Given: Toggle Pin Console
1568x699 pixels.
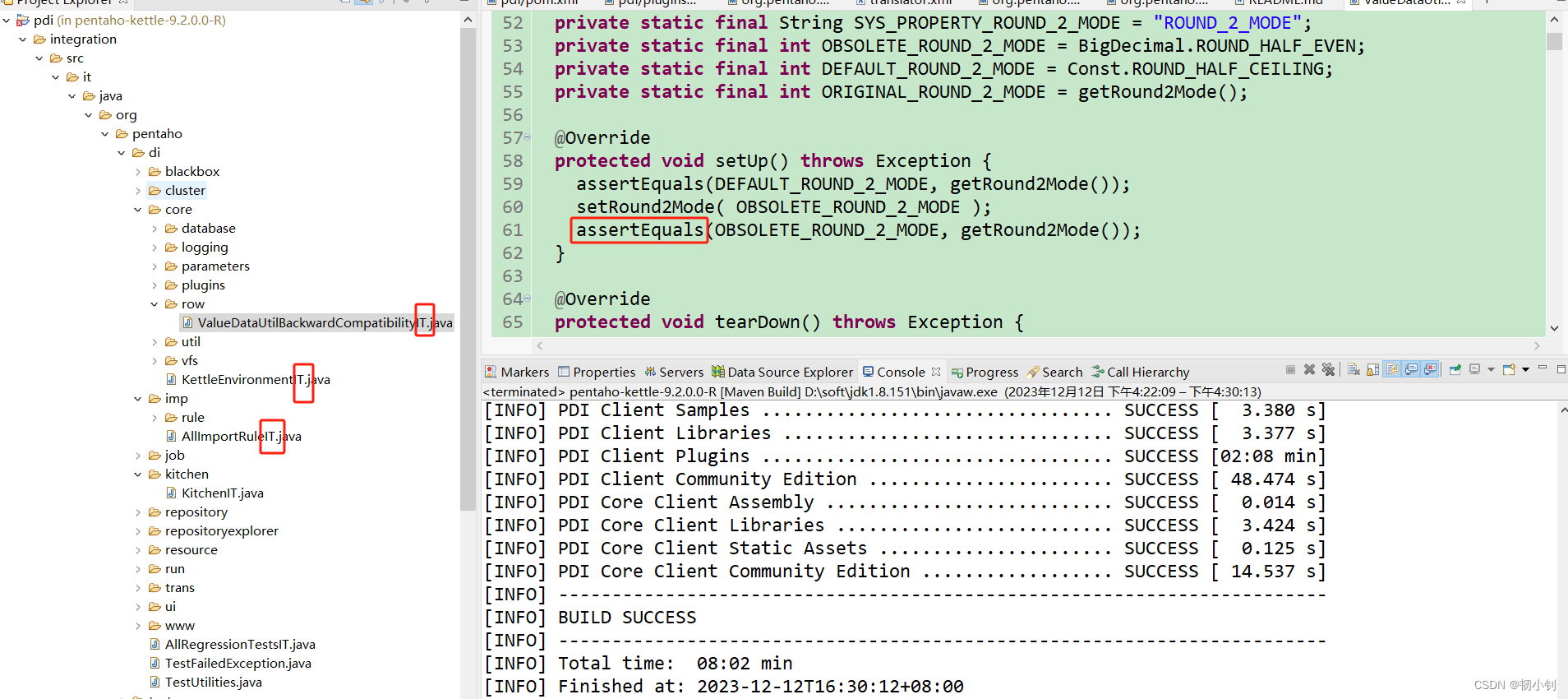Looking at the screenshot, I should click(1455, 369).
